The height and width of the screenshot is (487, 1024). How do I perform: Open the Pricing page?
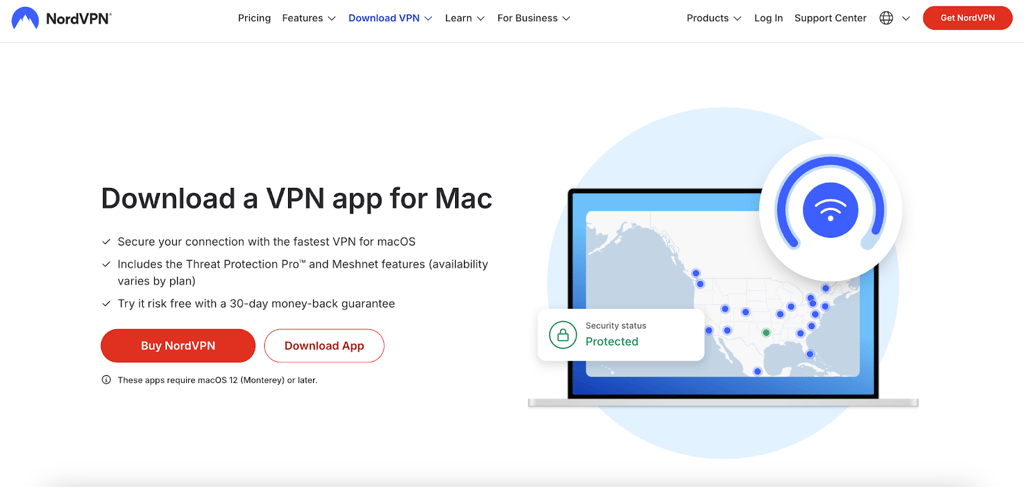[254, 18]
